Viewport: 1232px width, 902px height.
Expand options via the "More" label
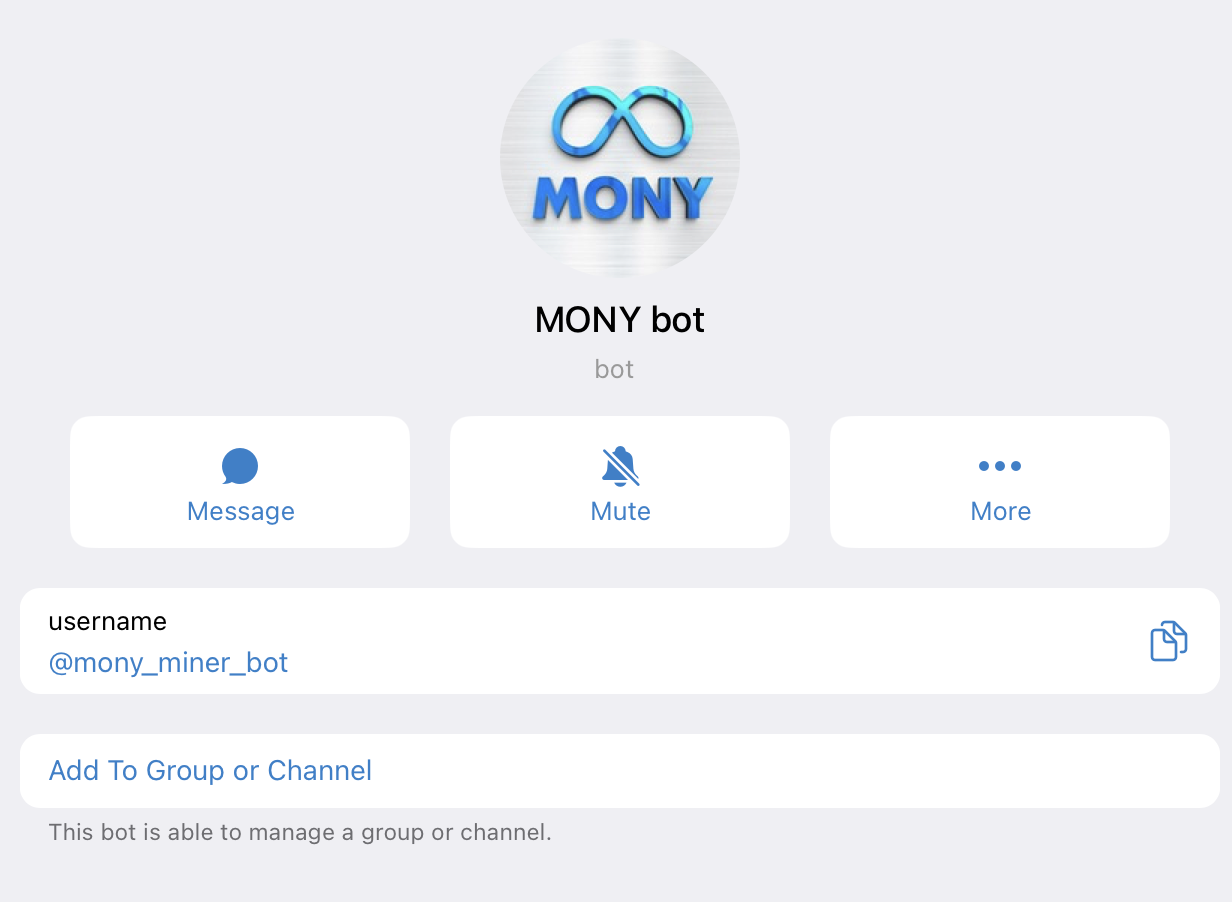[x=1000, y=511]
